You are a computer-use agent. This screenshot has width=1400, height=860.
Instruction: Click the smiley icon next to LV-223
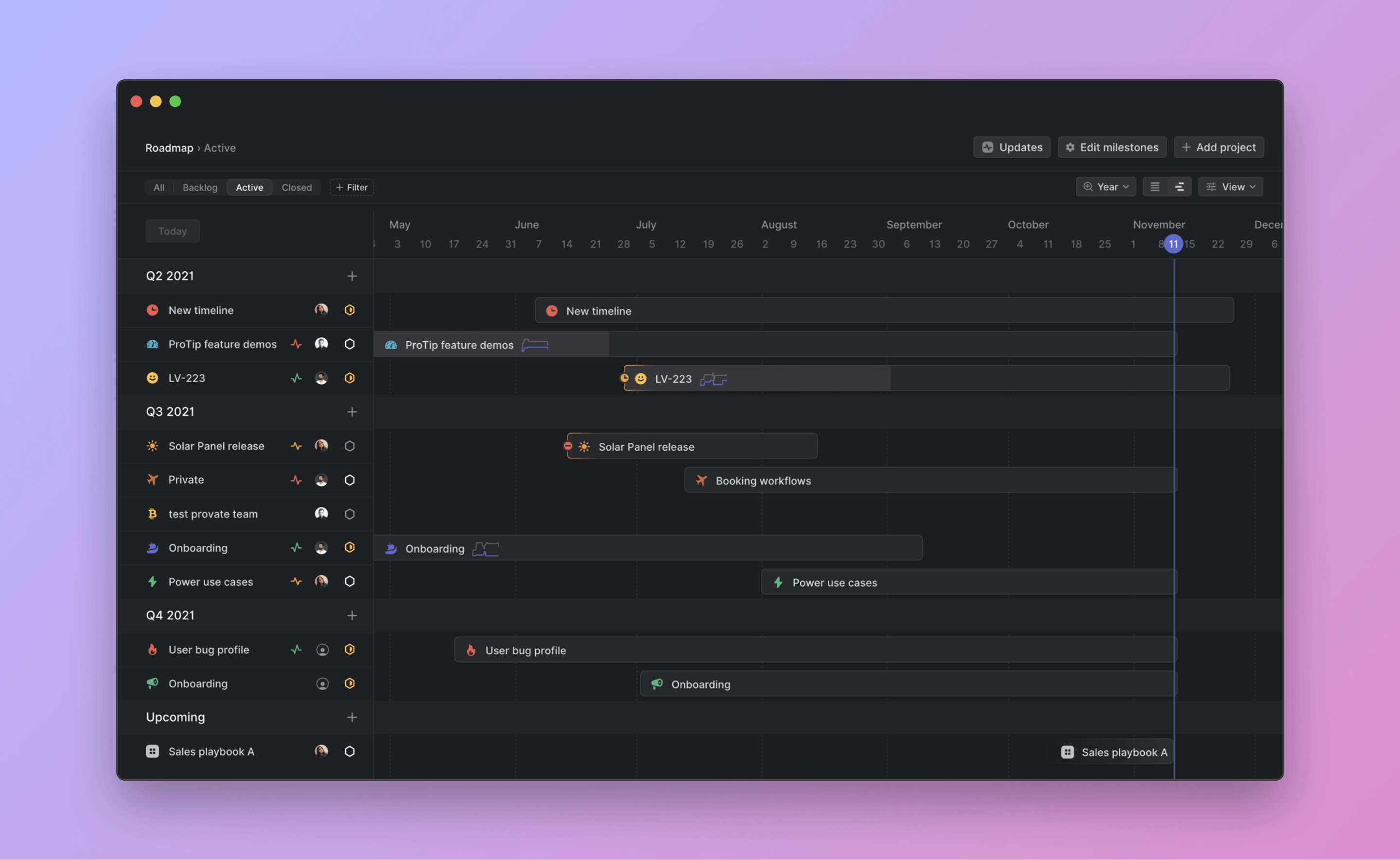pyautogui.click(x=153, y=378)
